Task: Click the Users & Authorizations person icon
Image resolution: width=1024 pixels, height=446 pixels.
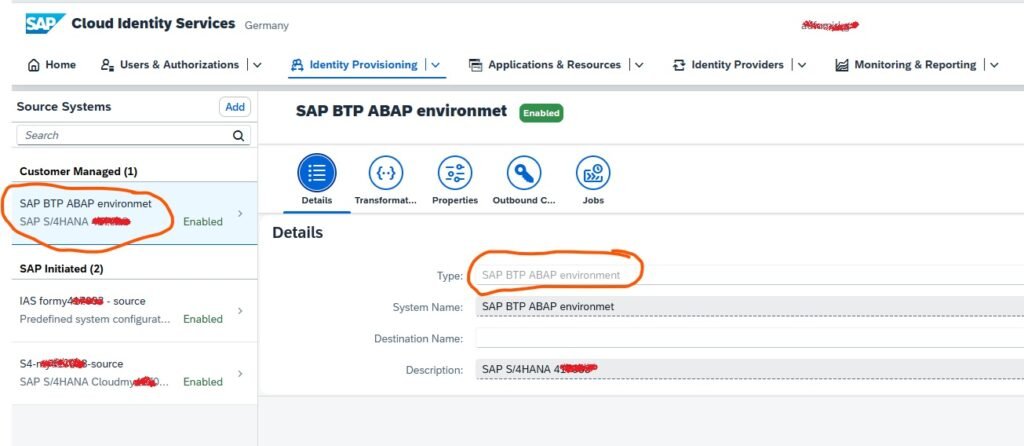Action: click(108, 65)
